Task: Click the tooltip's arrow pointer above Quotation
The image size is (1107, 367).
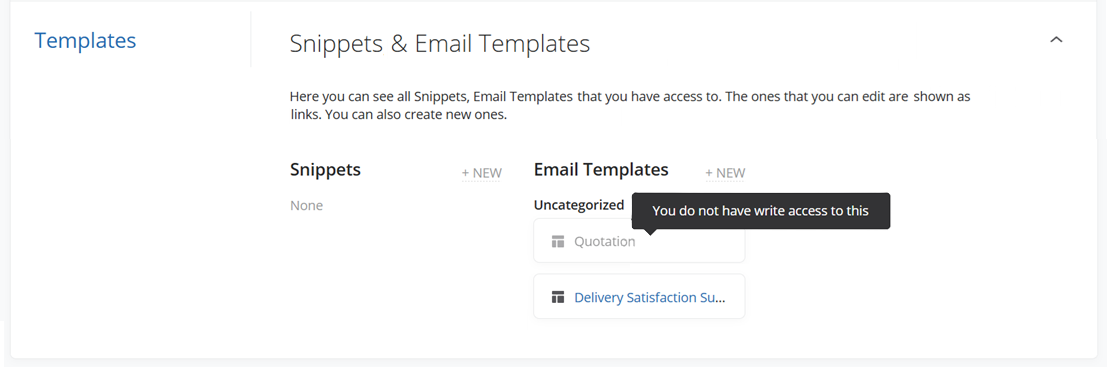Action: [x=650, y=231]
